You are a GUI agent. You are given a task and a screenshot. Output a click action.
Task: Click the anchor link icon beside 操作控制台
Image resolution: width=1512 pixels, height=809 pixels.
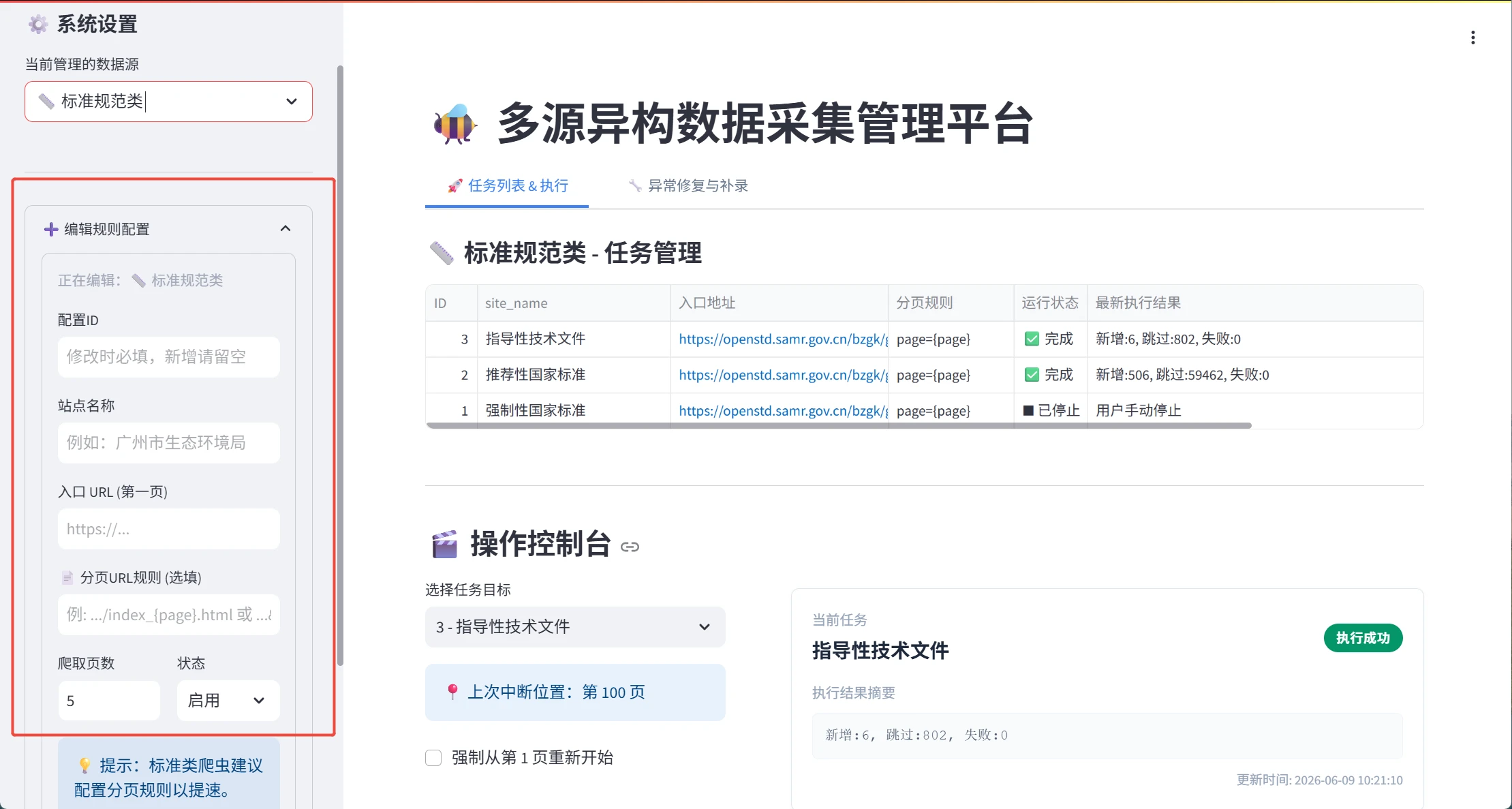coord(630,547)
